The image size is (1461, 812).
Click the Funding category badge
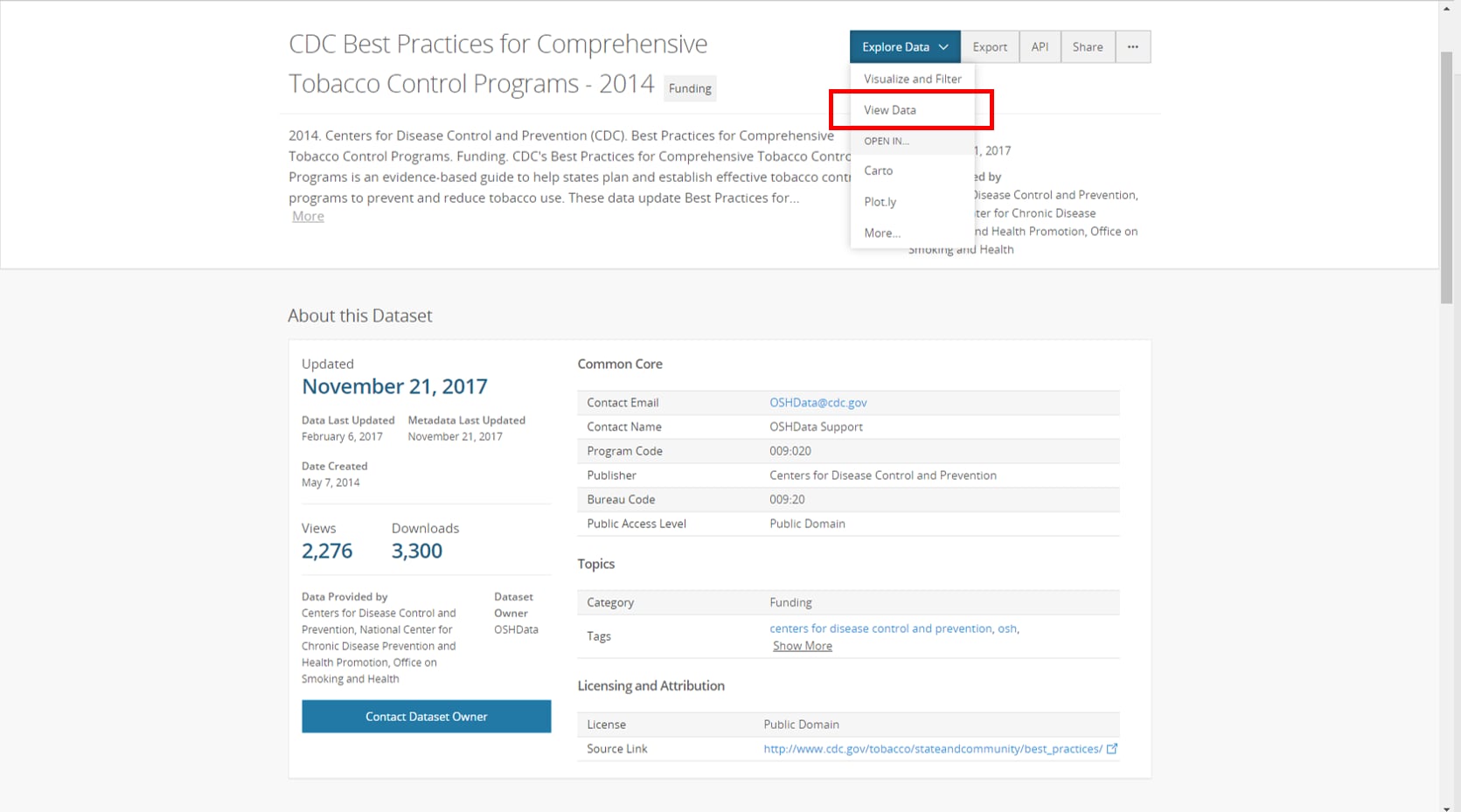(x=690, y=88)
